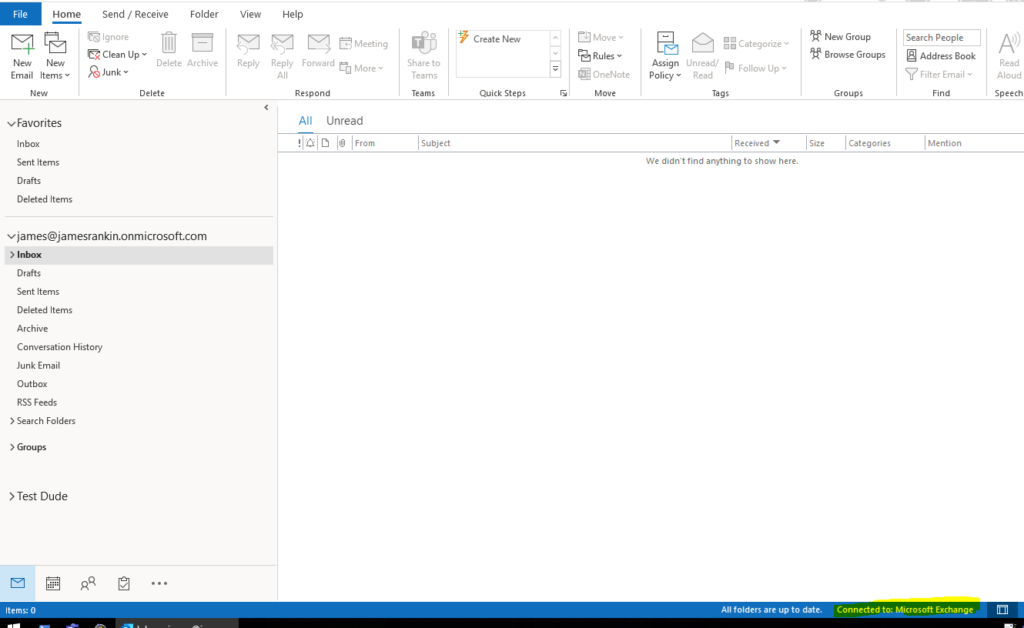Click the Search People input field

941,37
